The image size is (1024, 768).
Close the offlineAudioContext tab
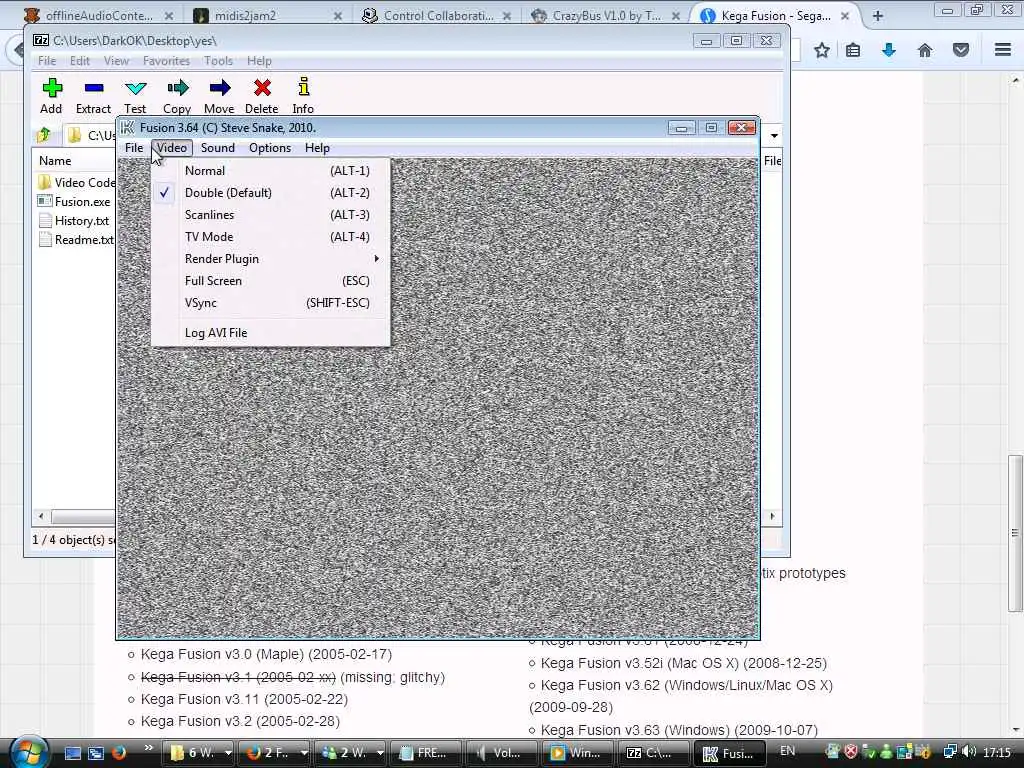click(168, 16)
